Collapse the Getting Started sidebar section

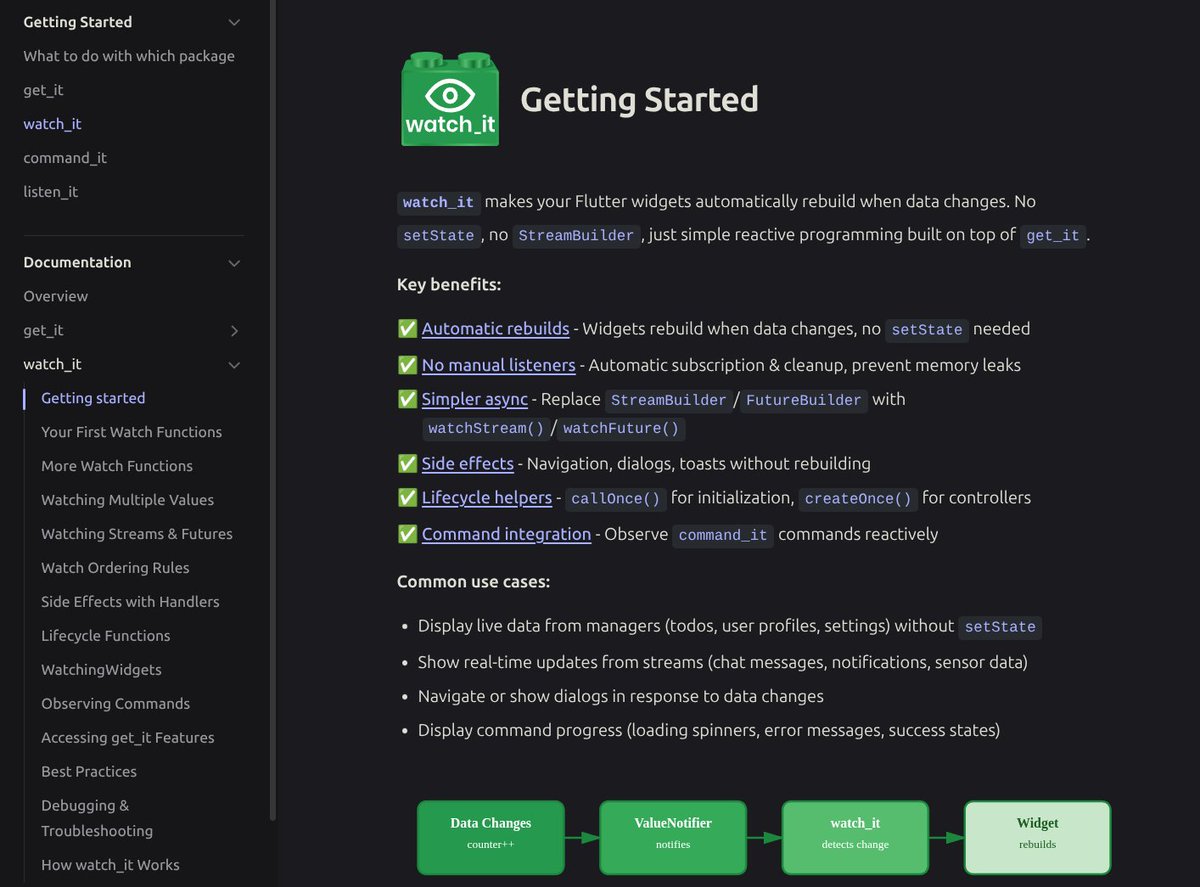pos(233,21)
